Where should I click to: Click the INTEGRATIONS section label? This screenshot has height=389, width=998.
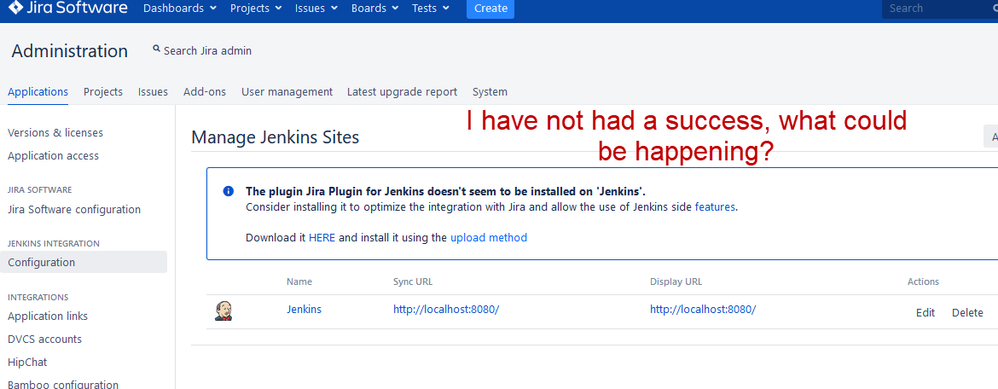(38, 297)
